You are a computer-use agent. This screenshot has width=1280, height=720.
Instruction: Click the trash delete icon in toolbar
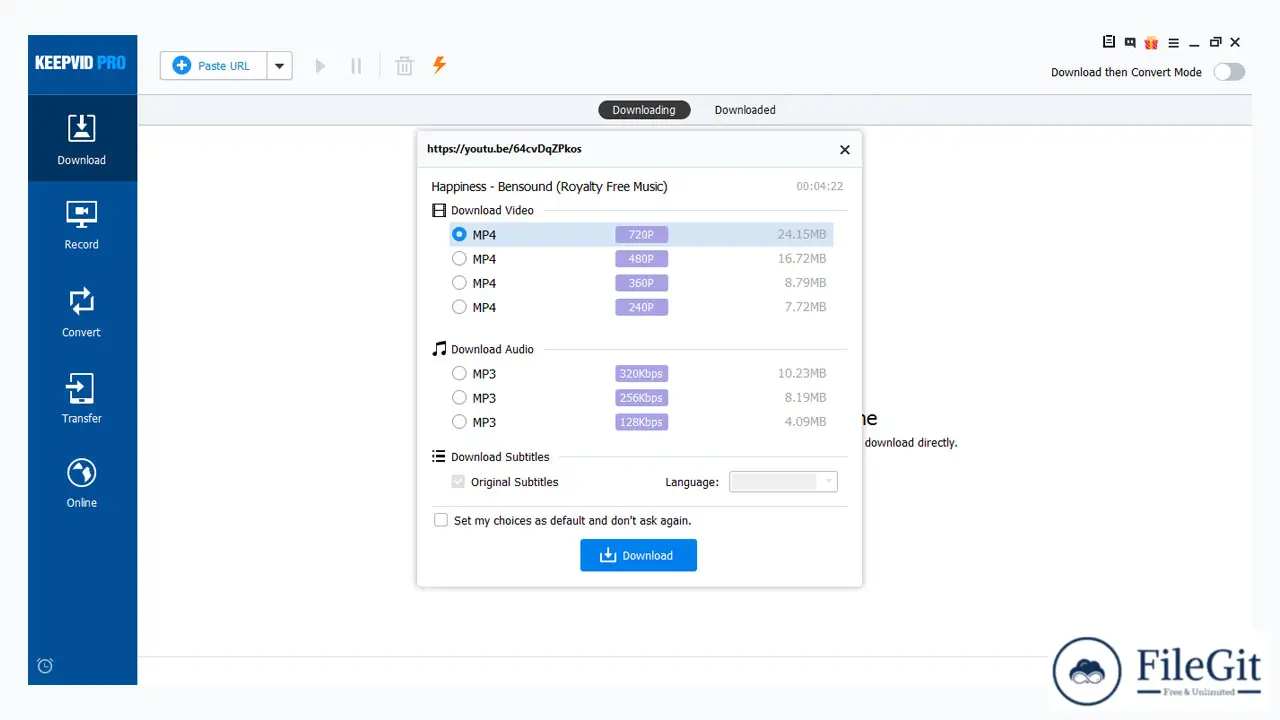click(404, 66)
